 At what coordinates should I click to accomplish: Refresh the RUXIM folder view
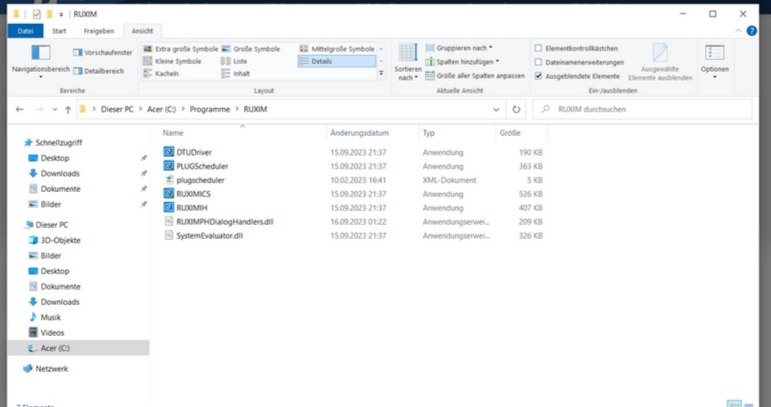[516, 110]
